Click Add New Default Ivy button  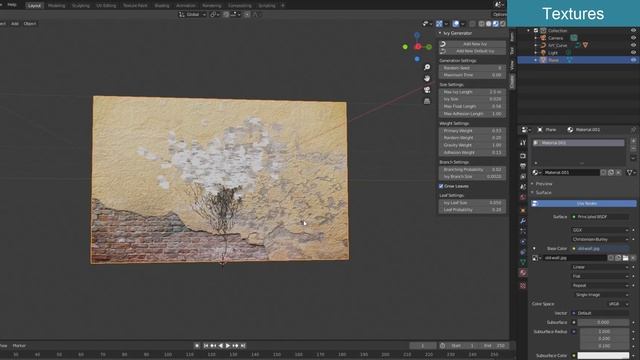pyautogui.click(x=473, y=51)
